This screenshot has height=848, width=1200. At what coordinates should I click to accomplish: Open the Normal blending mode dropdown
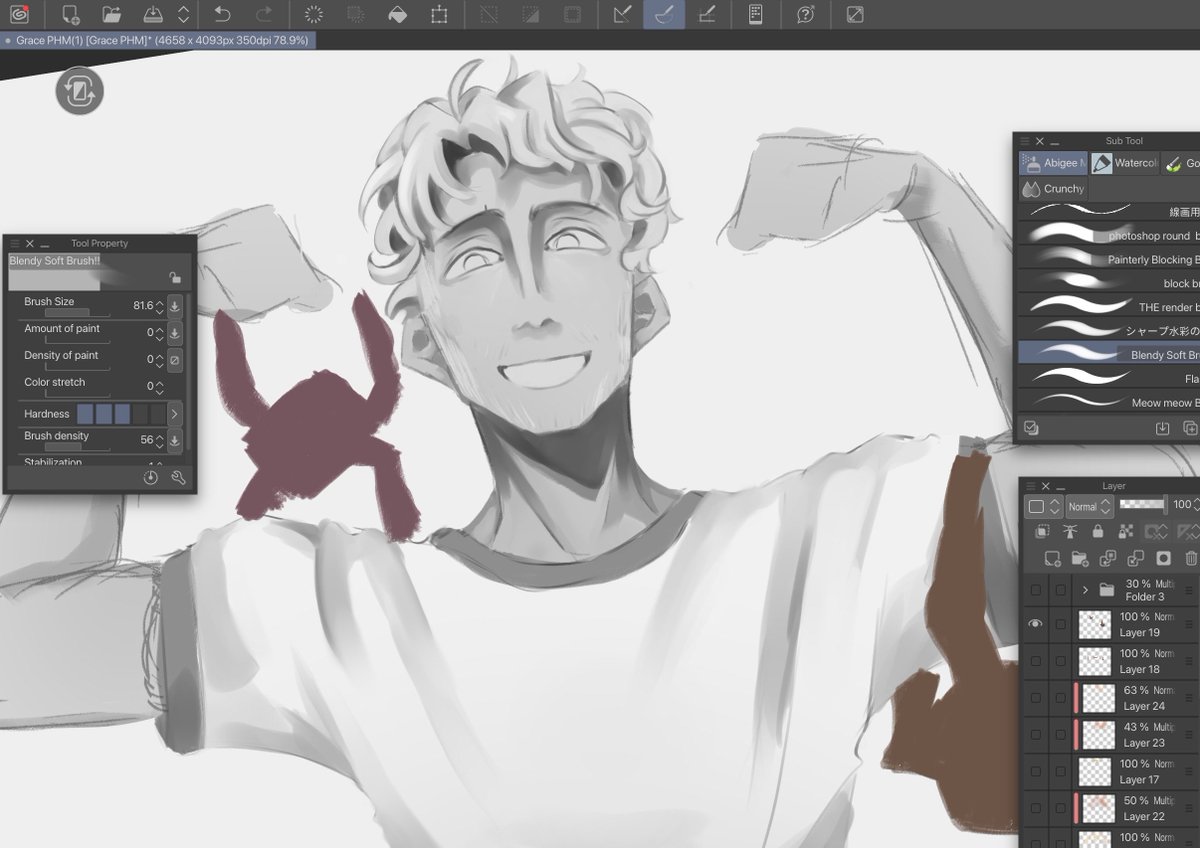pos(1090,506)
